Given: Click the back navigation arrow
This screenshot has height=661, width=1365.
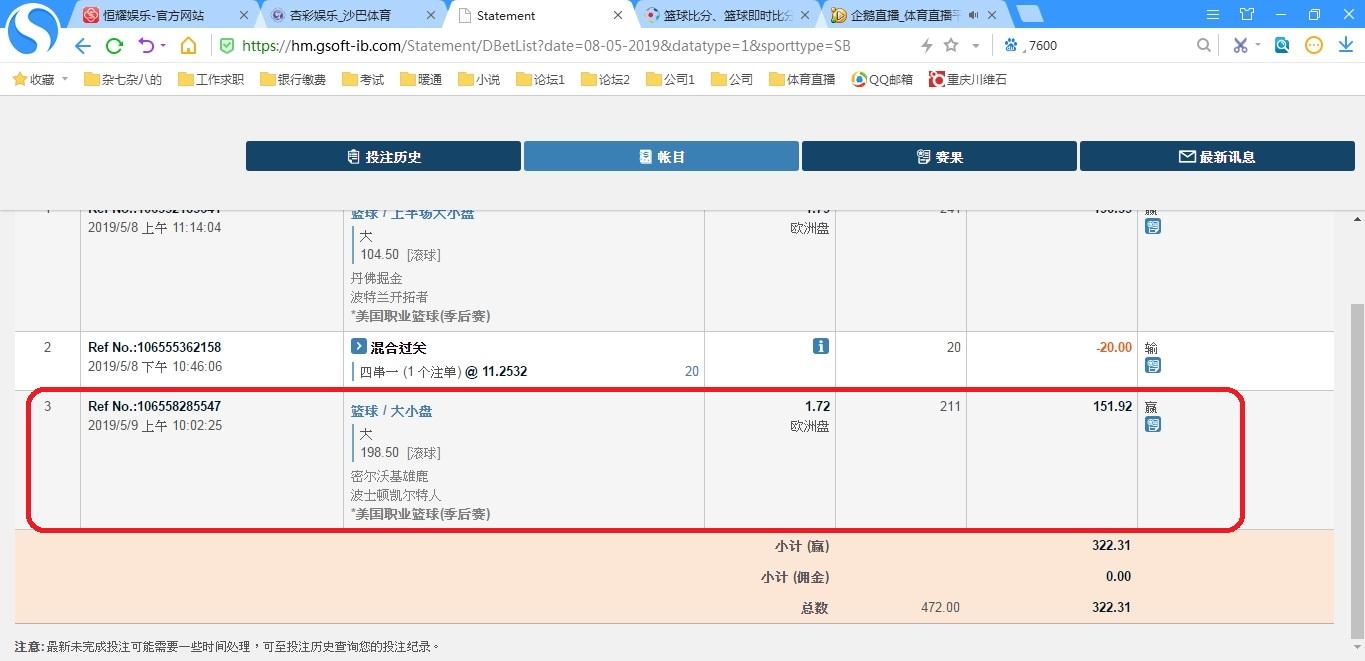Looking at the screenshot, I should [x=83, y=46].
